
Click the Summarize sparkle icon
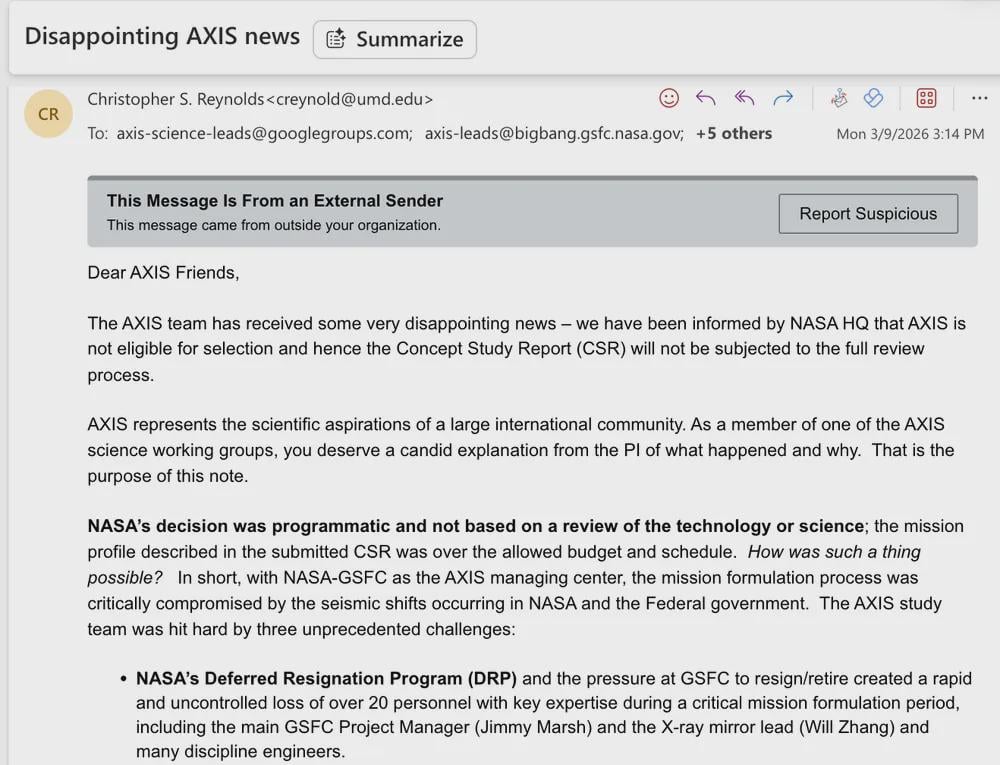tap(340, 39)
